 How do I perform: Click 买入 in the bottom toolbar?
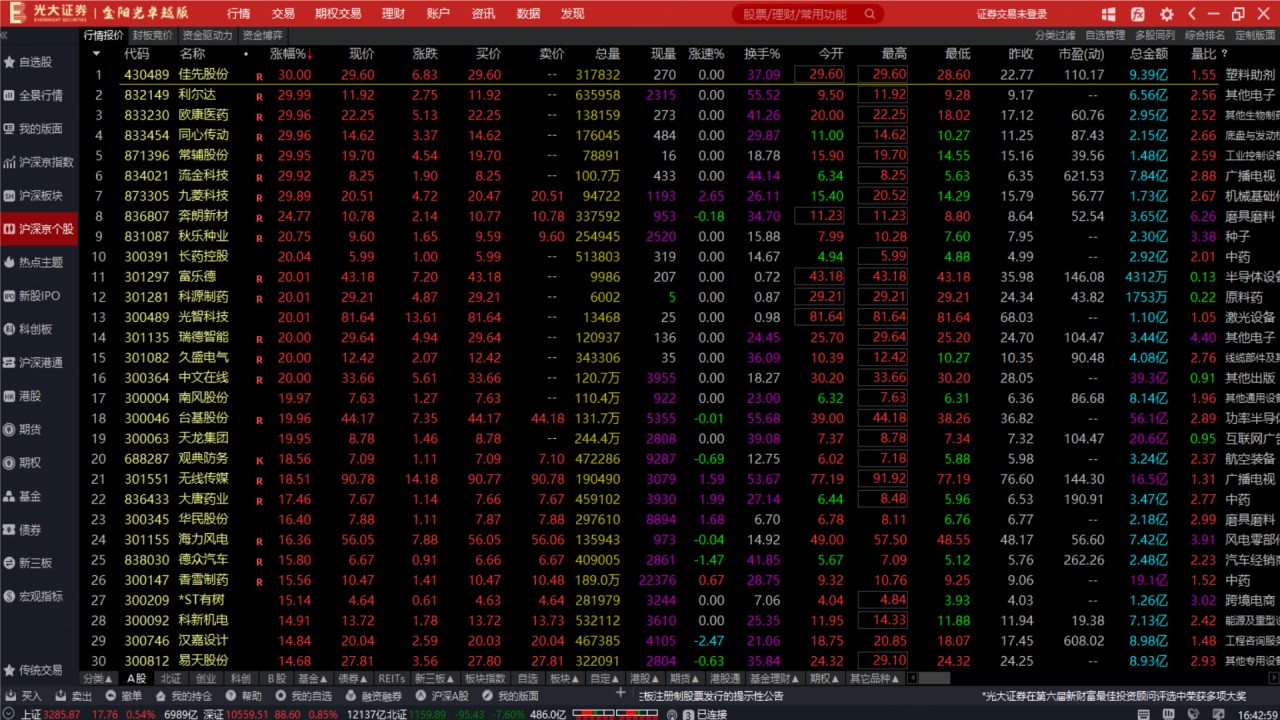point(23,696)
